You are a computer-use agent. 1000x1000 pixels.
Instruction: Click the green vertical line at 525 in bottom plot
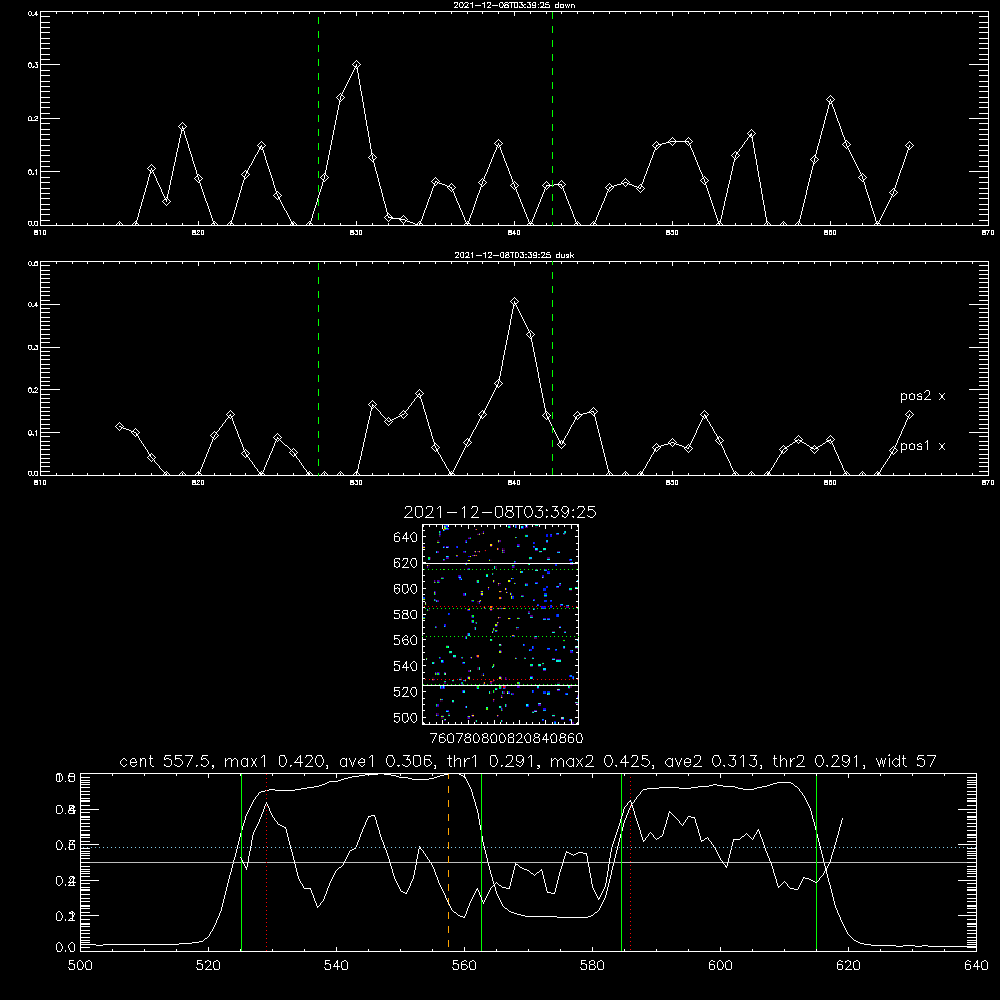241,861
